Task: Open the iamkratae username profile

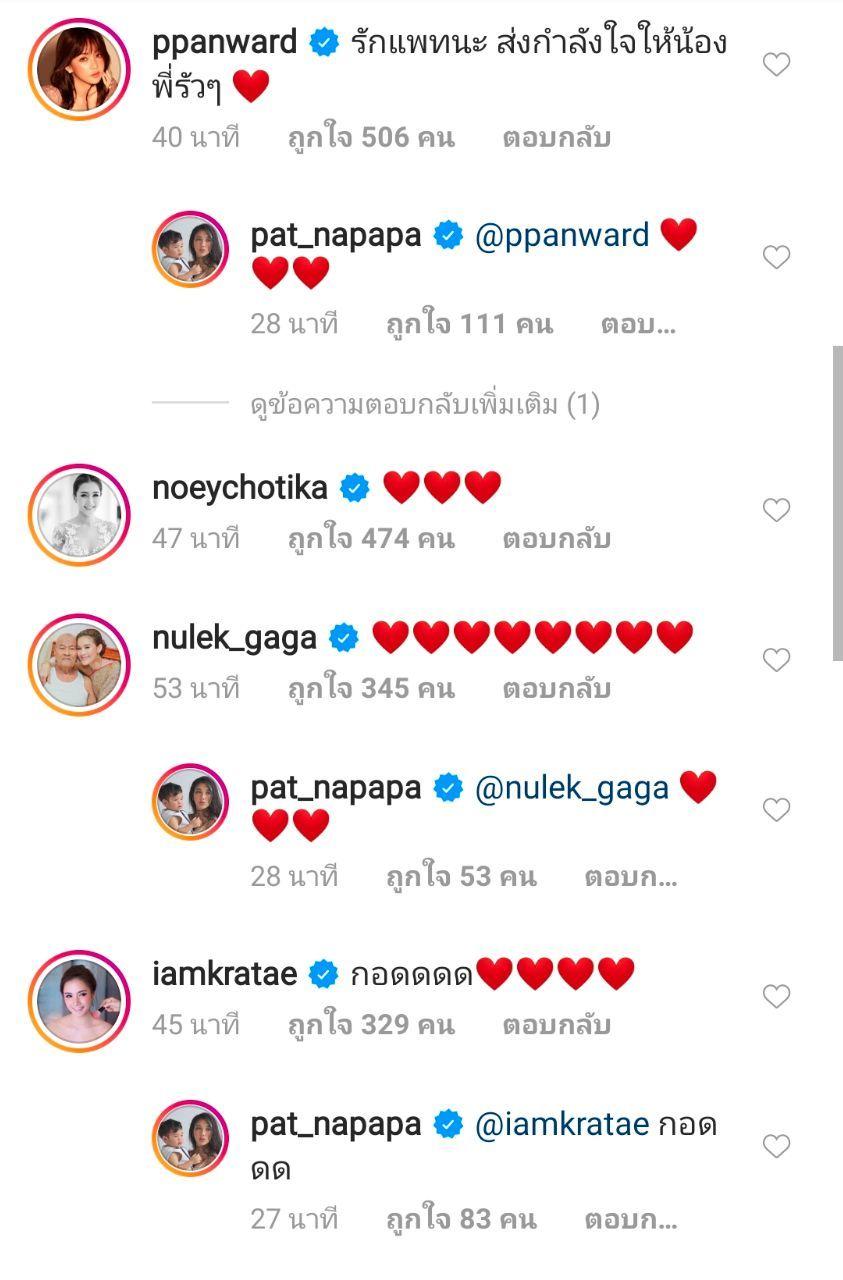Action: pyautogui.click(x=224, y=973)
